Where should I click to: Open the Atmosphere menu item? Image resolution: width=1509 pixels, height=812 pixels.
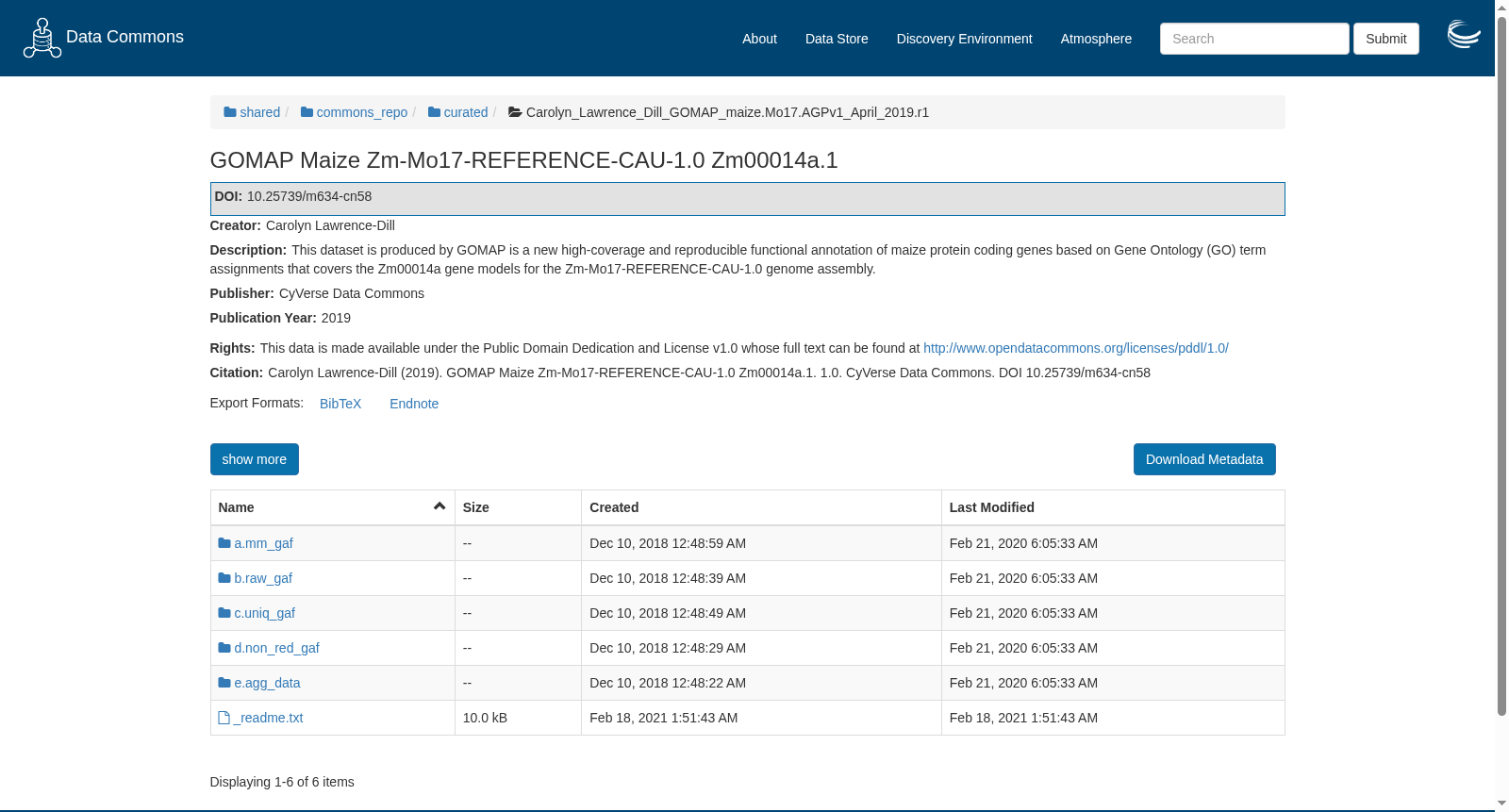click(x=1096, y=39)
